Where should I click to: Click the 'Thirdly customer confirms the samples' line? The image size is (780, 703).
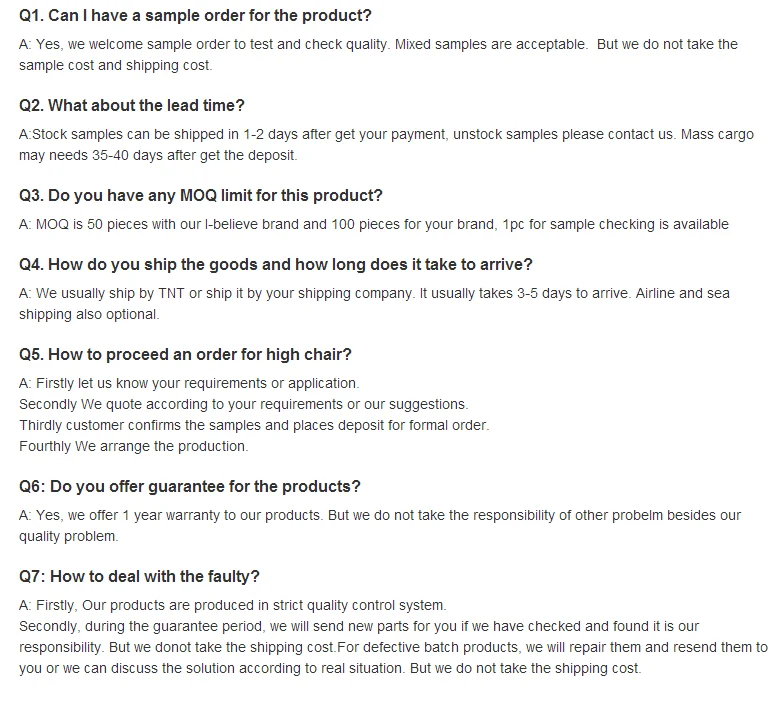point(254,425)
